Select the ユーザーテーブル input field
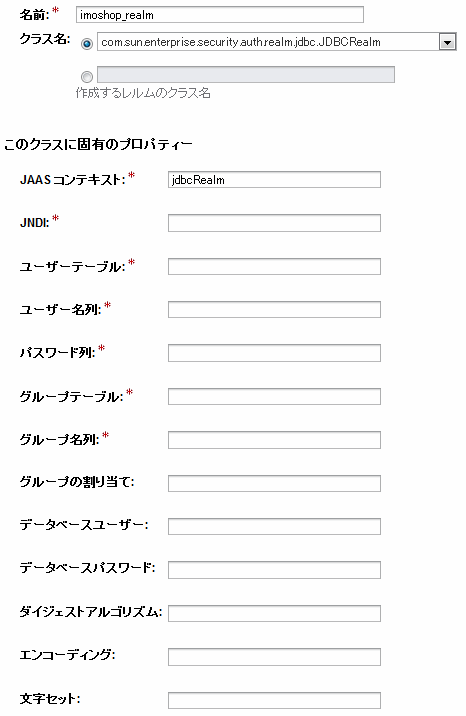 click(274, 266)
